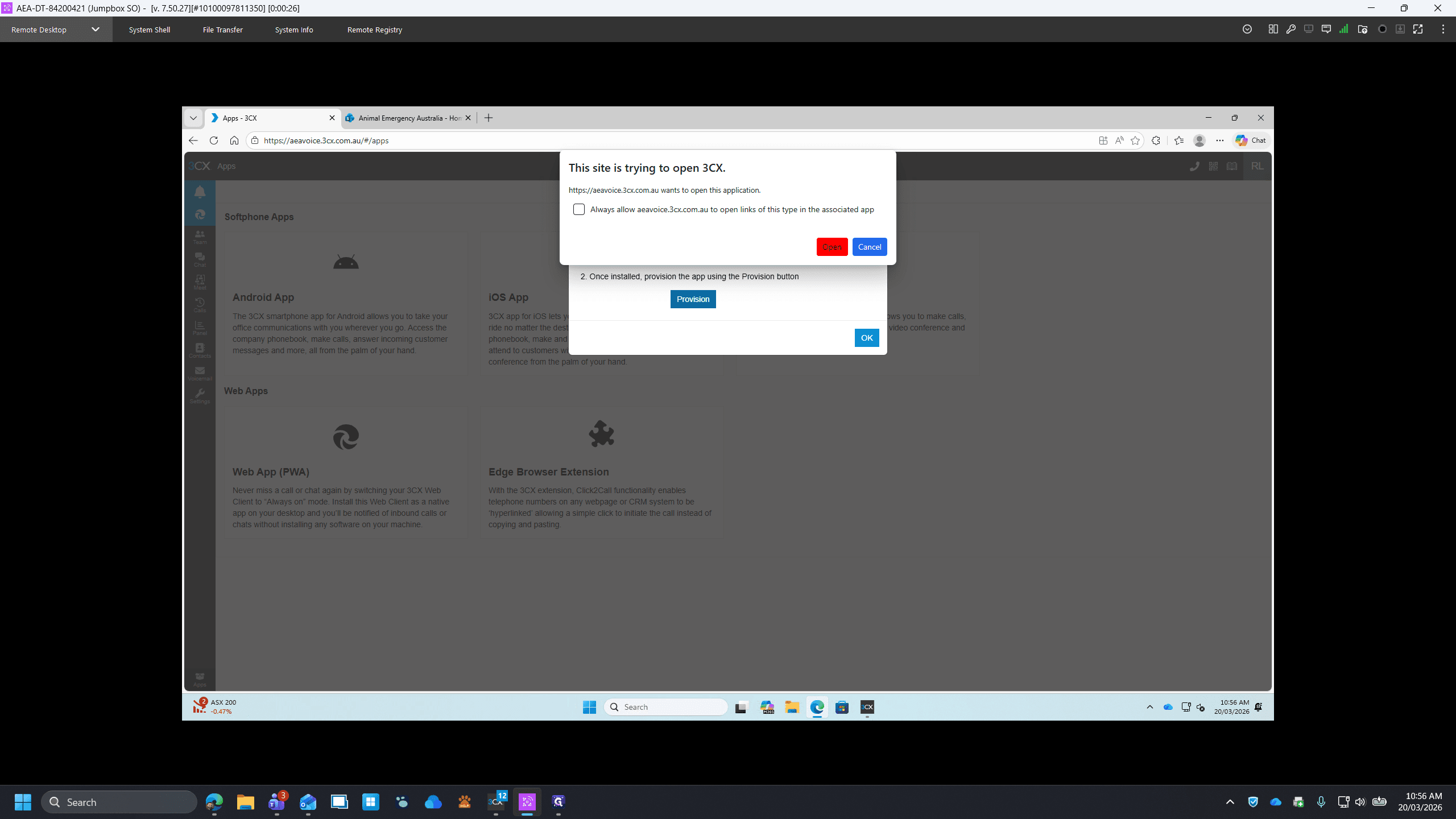
Task: Open the RL user avatar menu
Action: coord(1258,166)
